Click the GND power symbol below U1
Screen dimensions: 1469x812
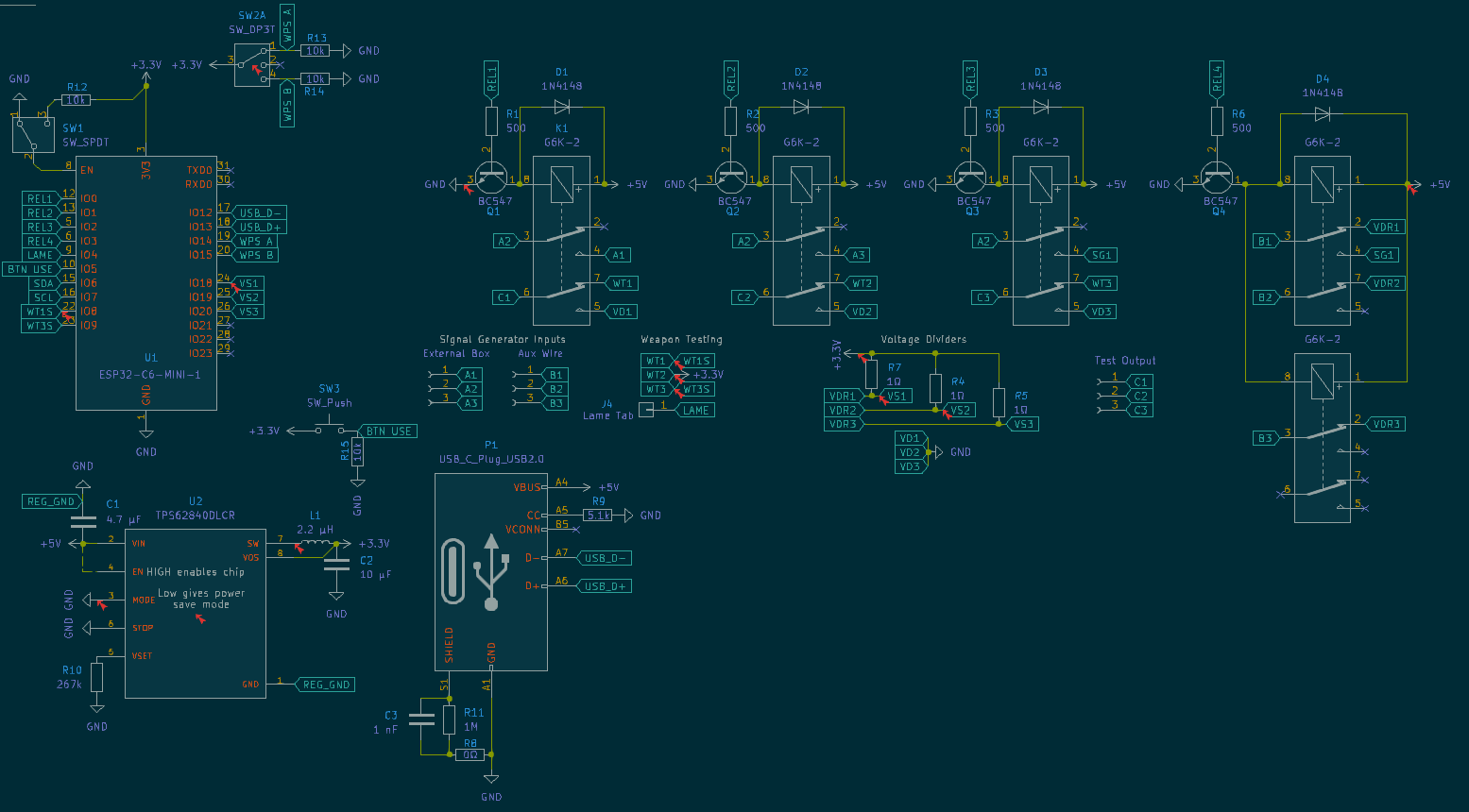tap(145, 432)
